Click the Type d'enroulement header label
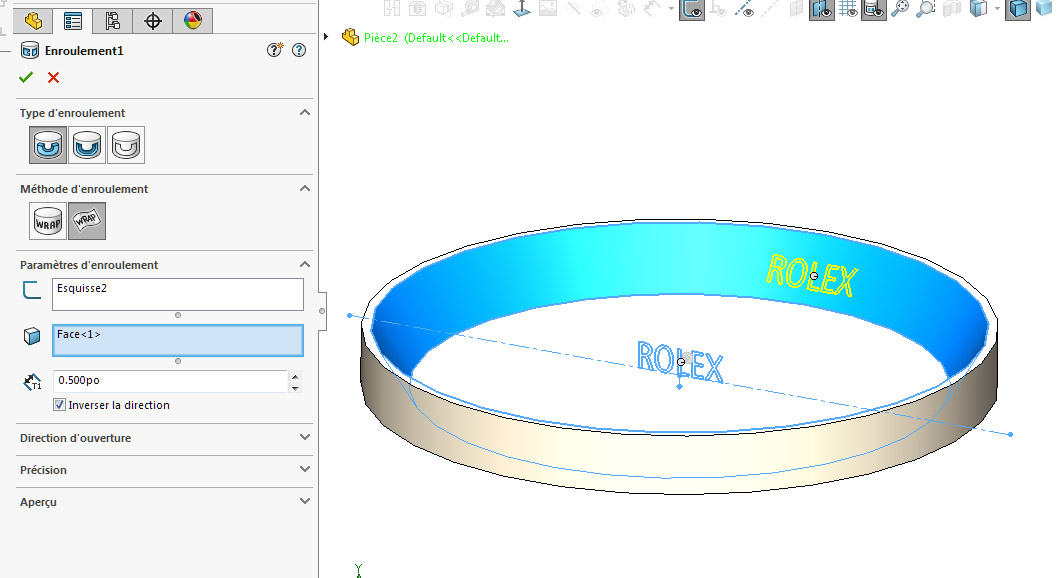The width and height of the screenshot is (1058, 578). pos(72,113)
